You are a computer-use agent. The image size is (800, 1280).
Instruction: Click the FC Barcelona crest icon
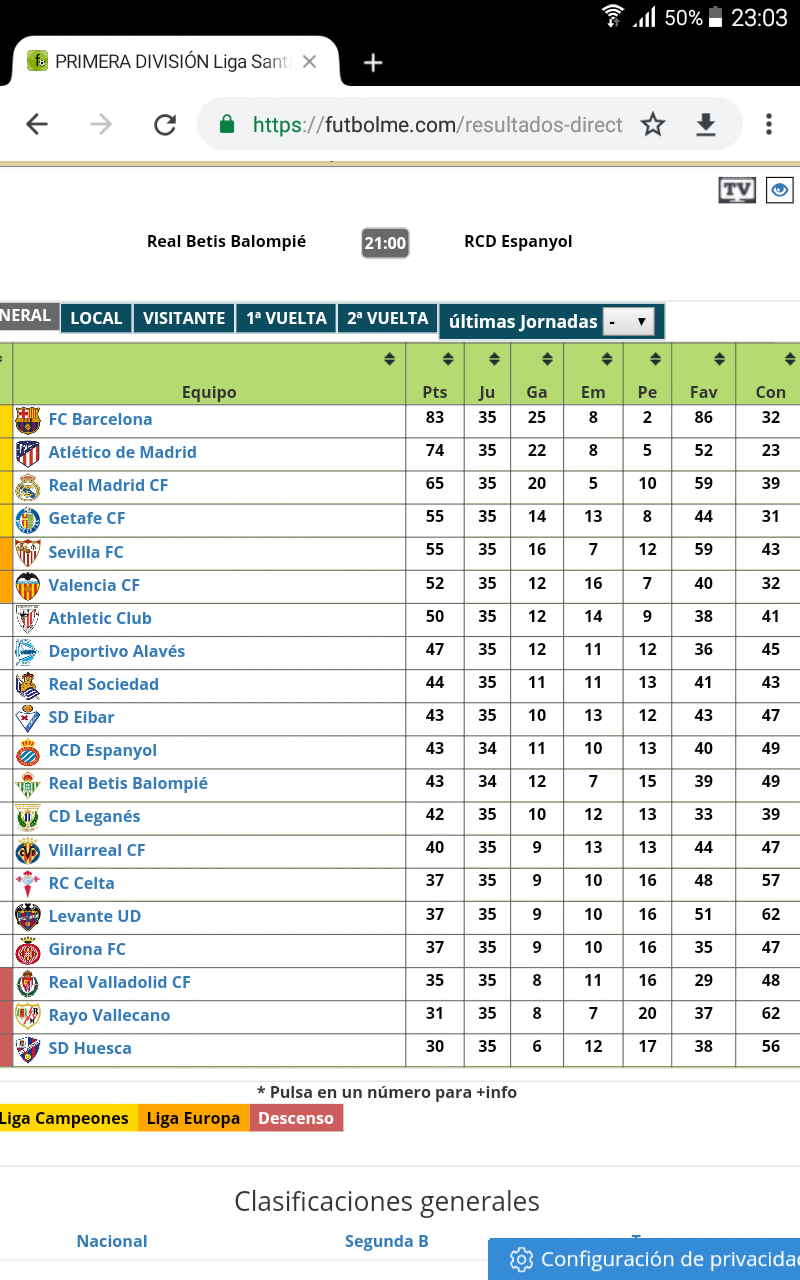click(28, 420)
